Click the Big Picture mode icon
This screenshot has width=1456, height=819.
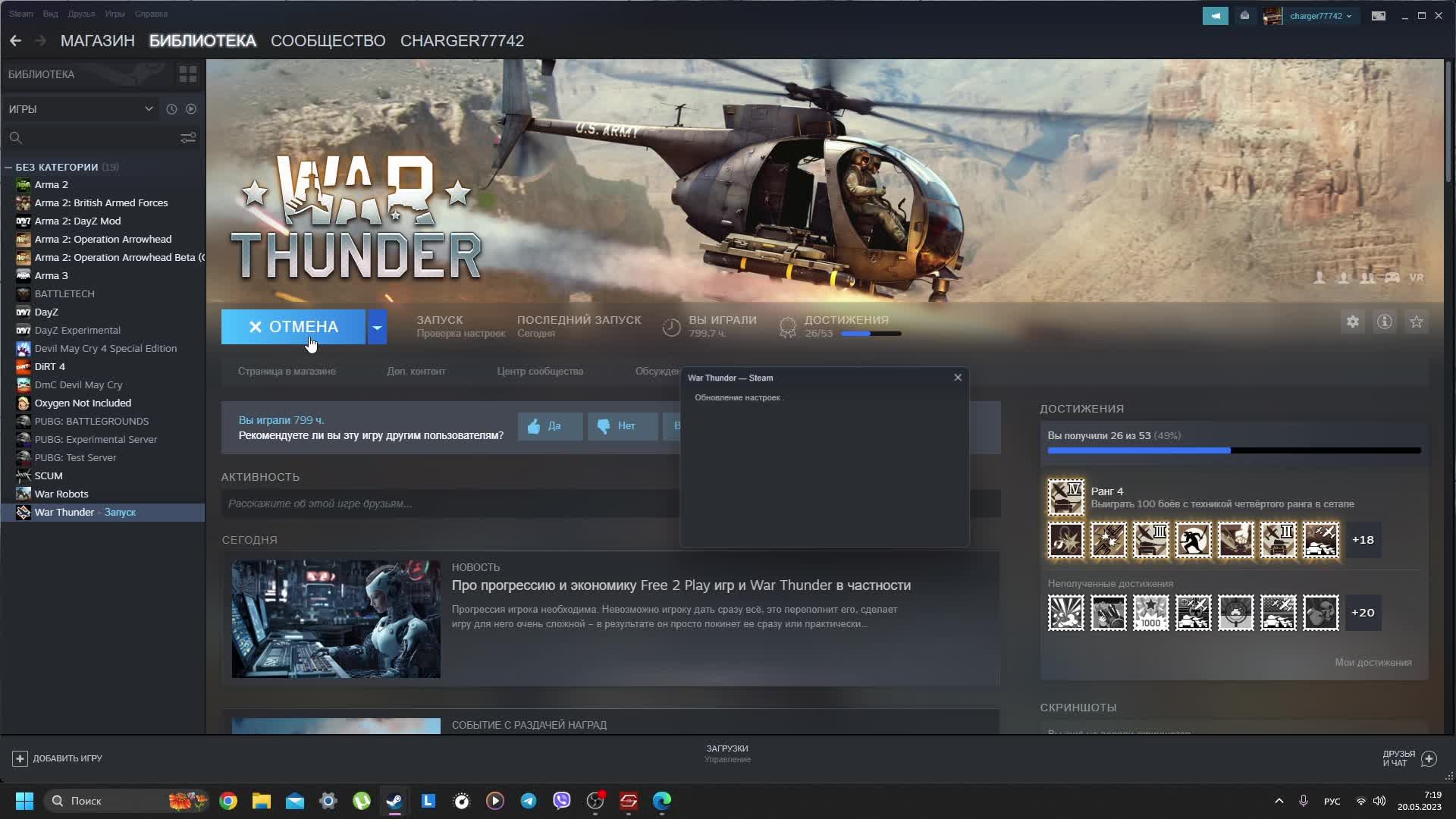pos(1378,16)
